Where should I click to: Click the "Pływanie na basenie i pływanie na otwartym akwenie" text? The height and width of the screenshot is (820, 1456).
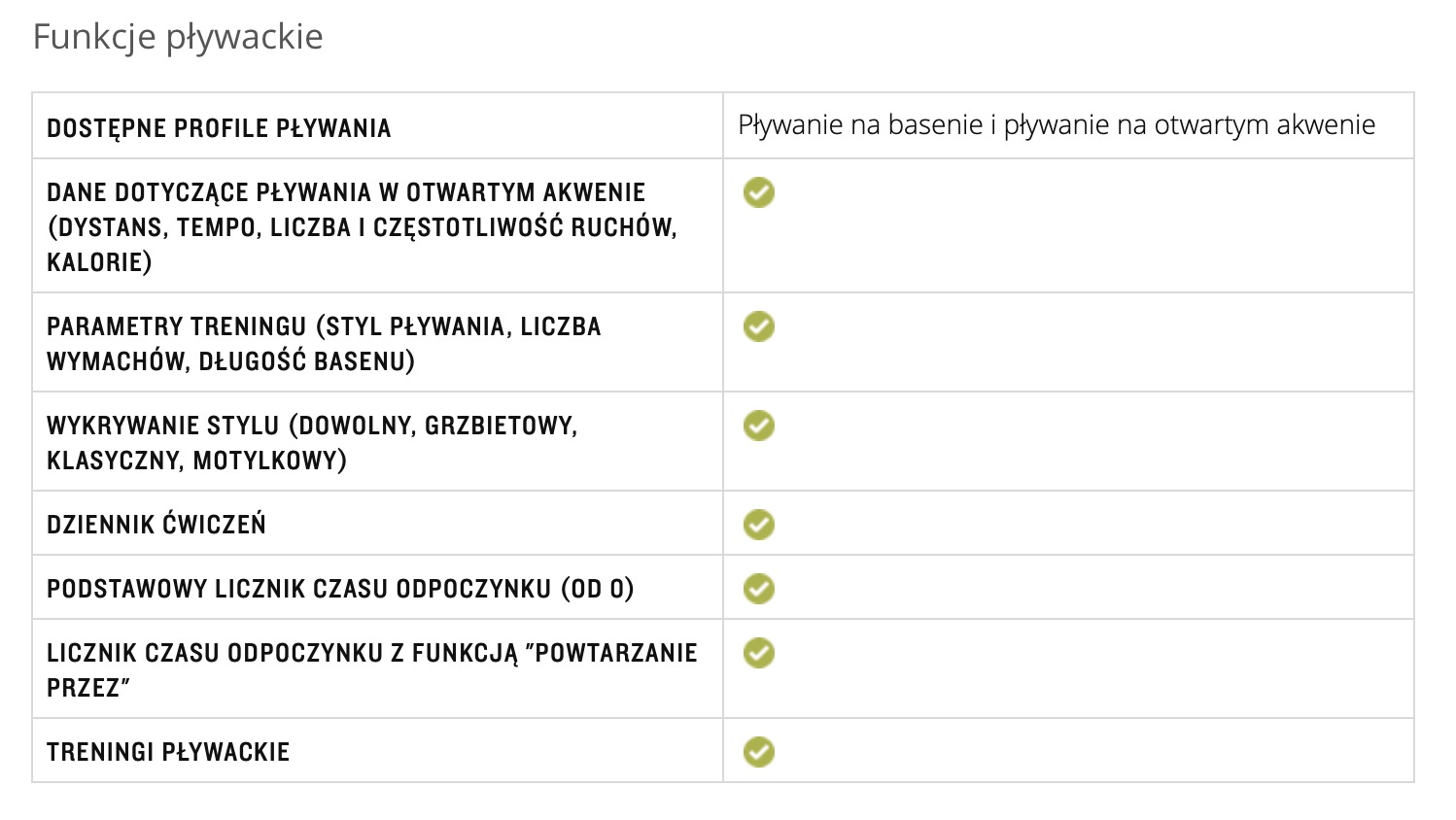coord(1057,125)
